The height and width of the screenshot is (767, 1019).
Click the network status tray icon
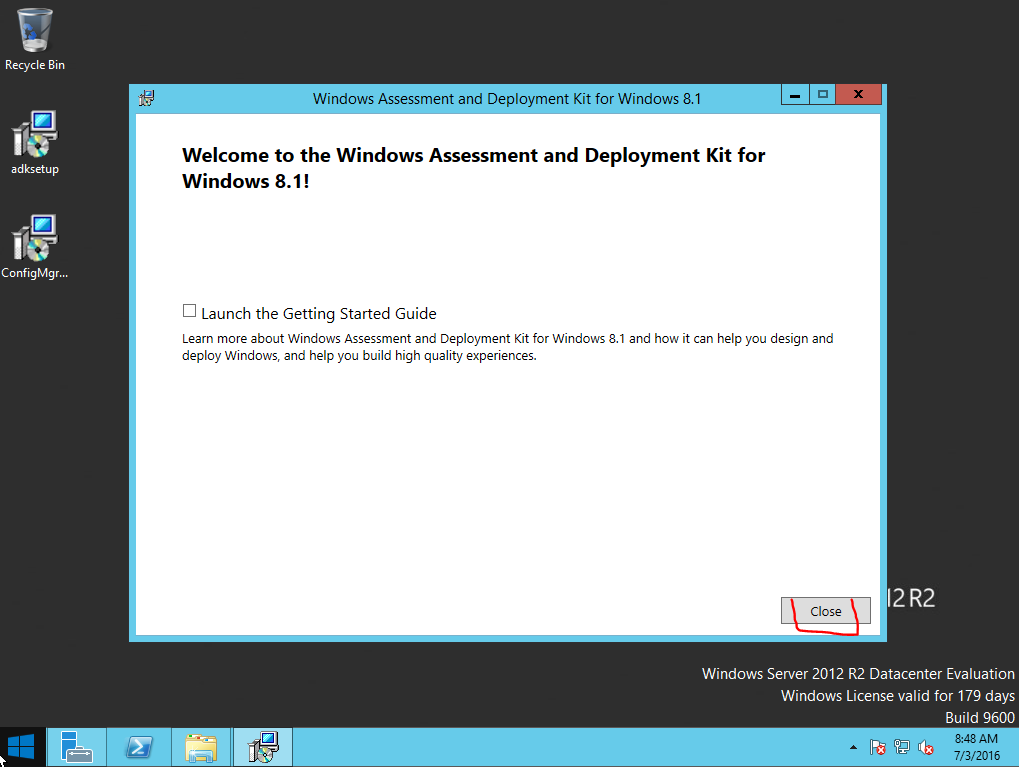coord(901,748)
